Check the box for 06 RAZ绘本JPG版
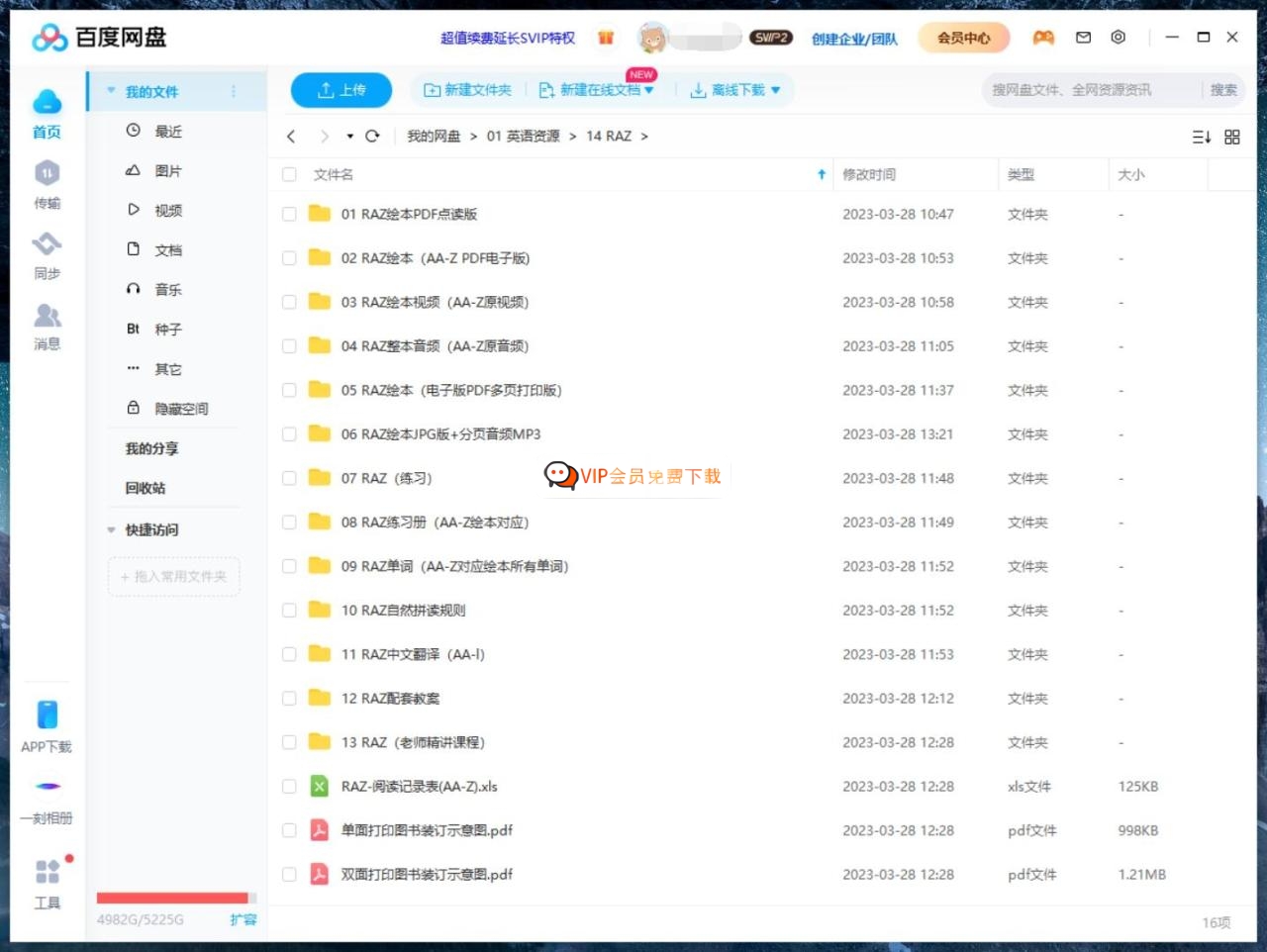1267x952 pixels. [x=289, y=434]
